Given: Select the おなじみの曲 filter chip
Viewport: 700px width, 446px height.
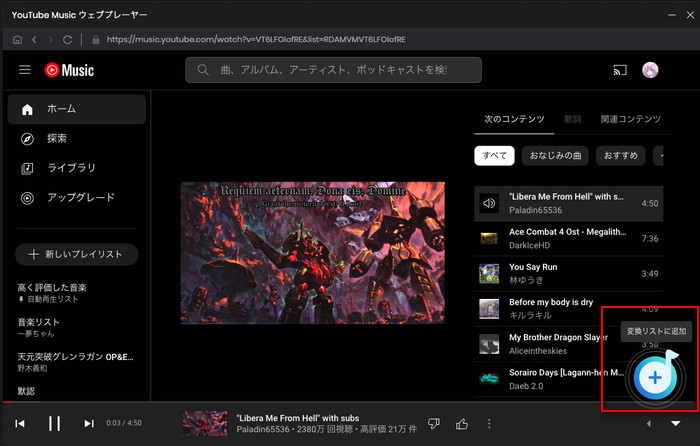Looking at the screenshot, I should pyautogui.click(x=555, y=156).
